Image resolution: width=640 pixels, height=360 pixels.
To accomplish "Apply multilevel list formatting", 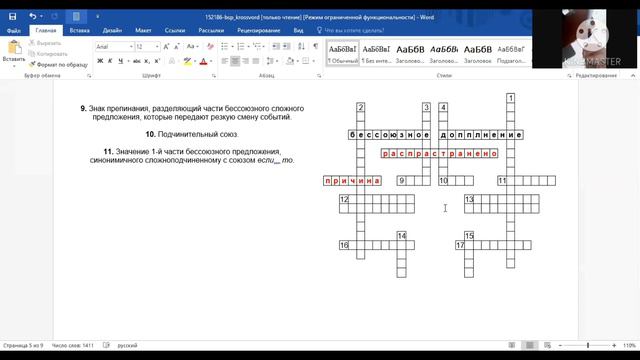I will [x=257, y=47].
